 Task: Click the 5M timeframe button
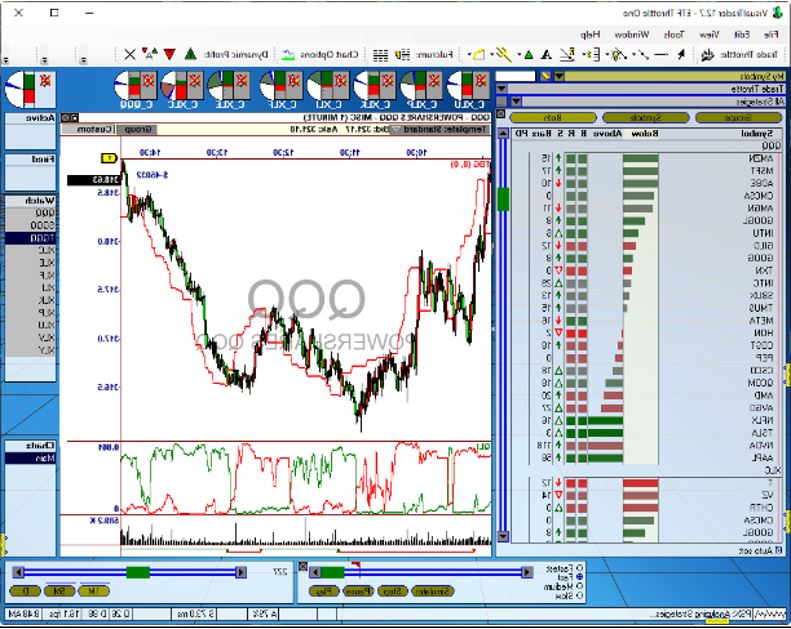coord(60,591)
